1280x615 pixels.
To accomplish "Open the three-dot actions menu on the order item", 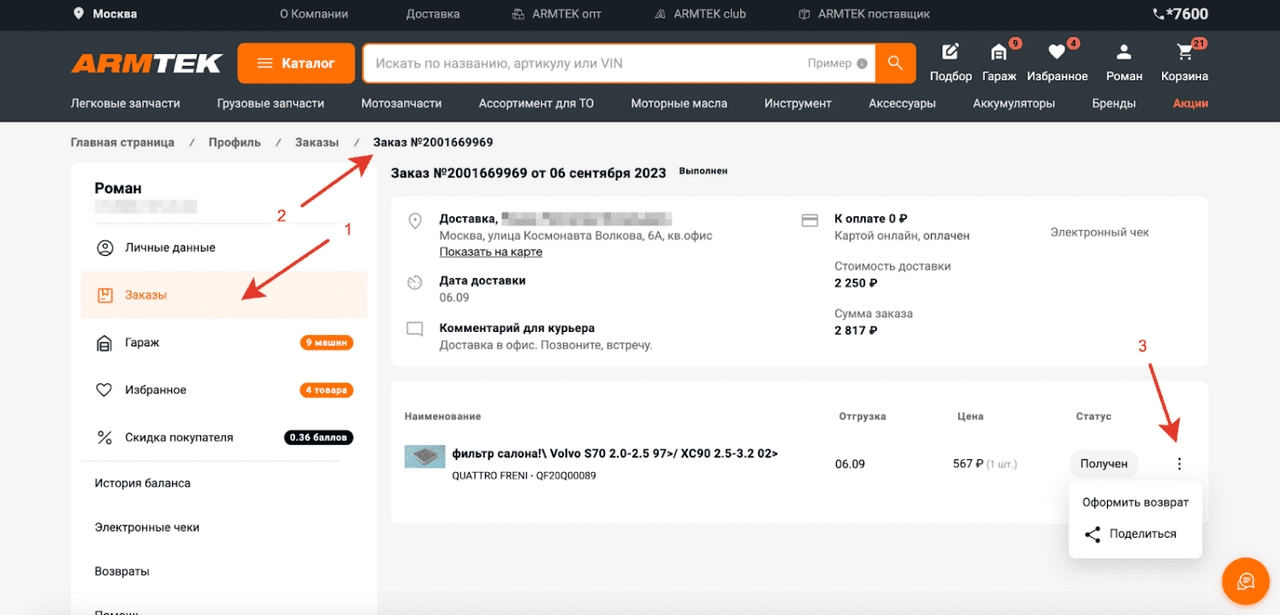I will (x=1178, y=463).
